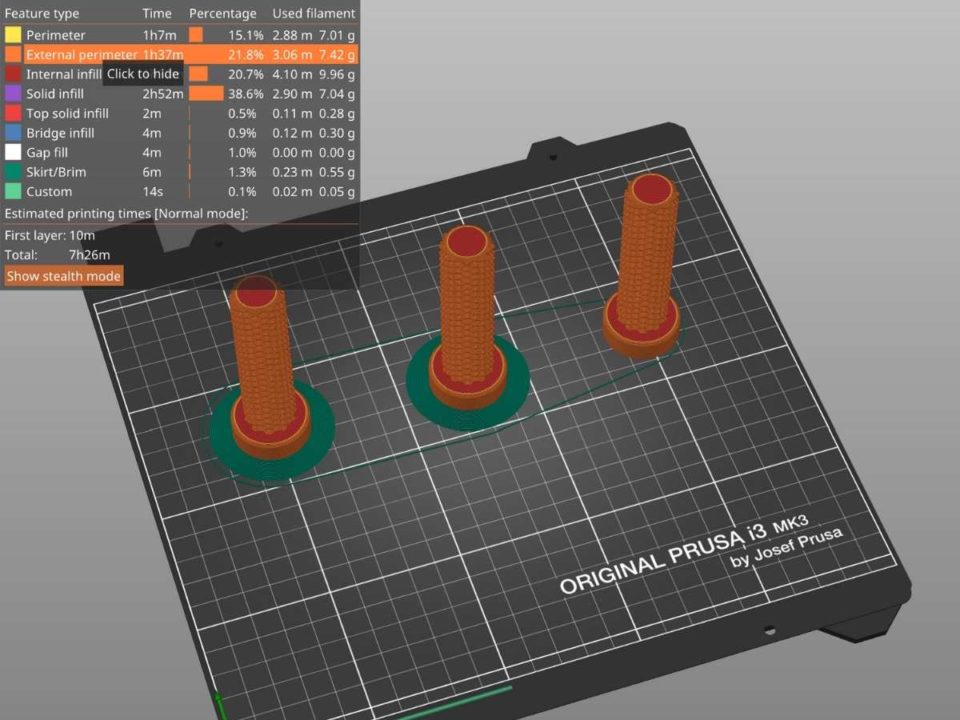The image size is (960, 720).
Task: Hide the External perimeter feature row
Action: pyautogui.click(x=80, y=54)
